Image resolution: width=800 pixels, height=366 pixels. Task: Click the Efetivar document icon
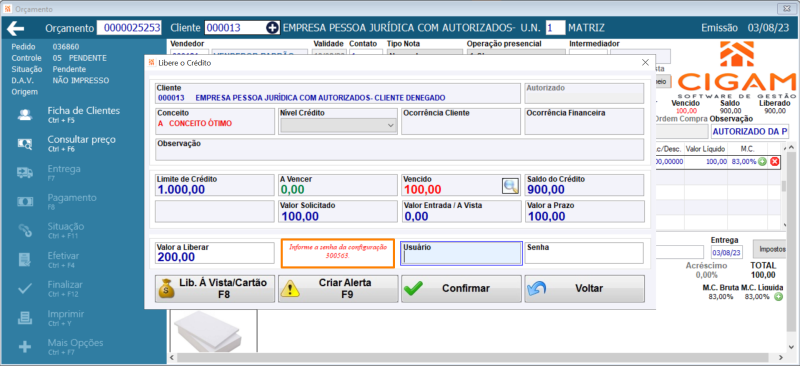tap(25, 259)
